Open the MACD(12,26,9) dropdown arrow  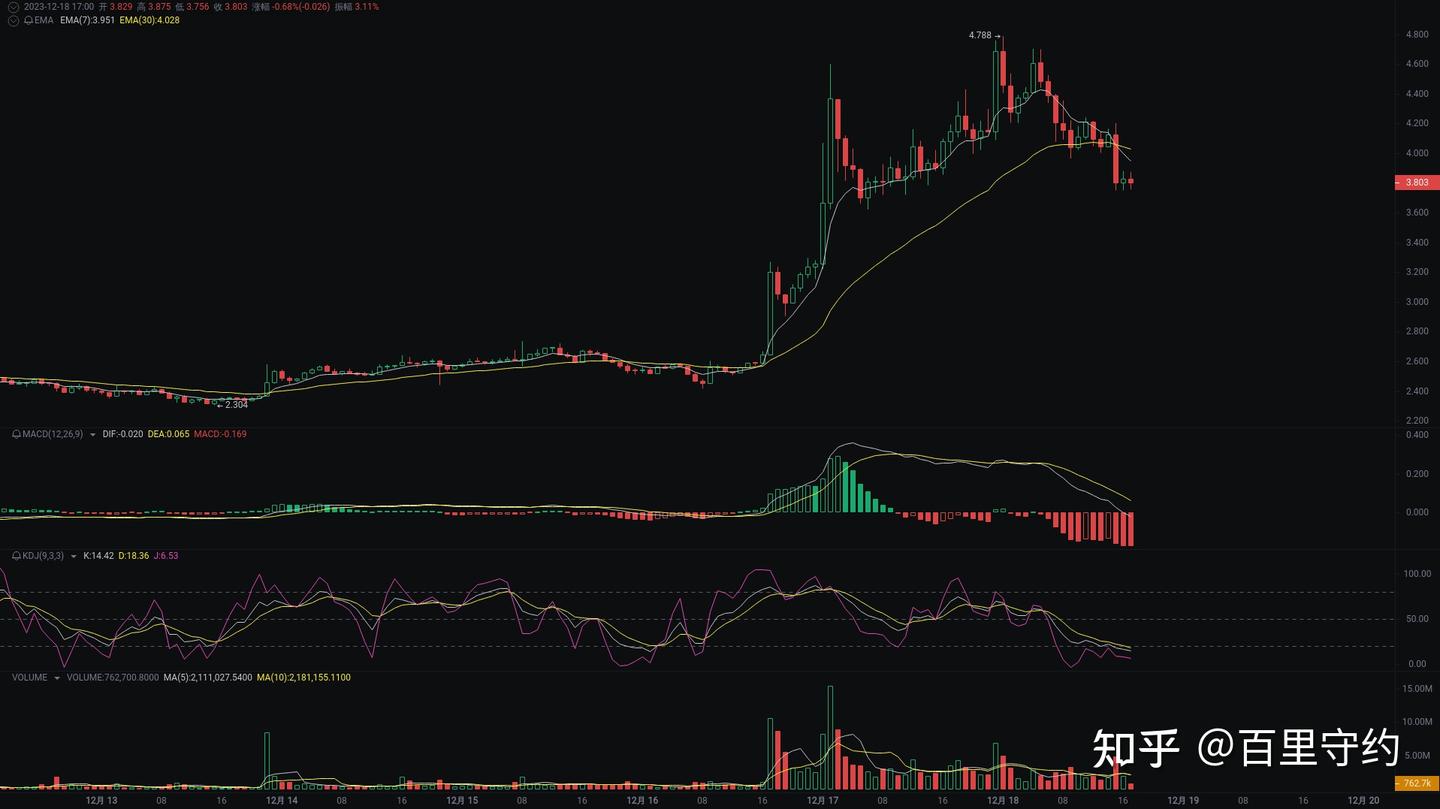tap(93, 434)
